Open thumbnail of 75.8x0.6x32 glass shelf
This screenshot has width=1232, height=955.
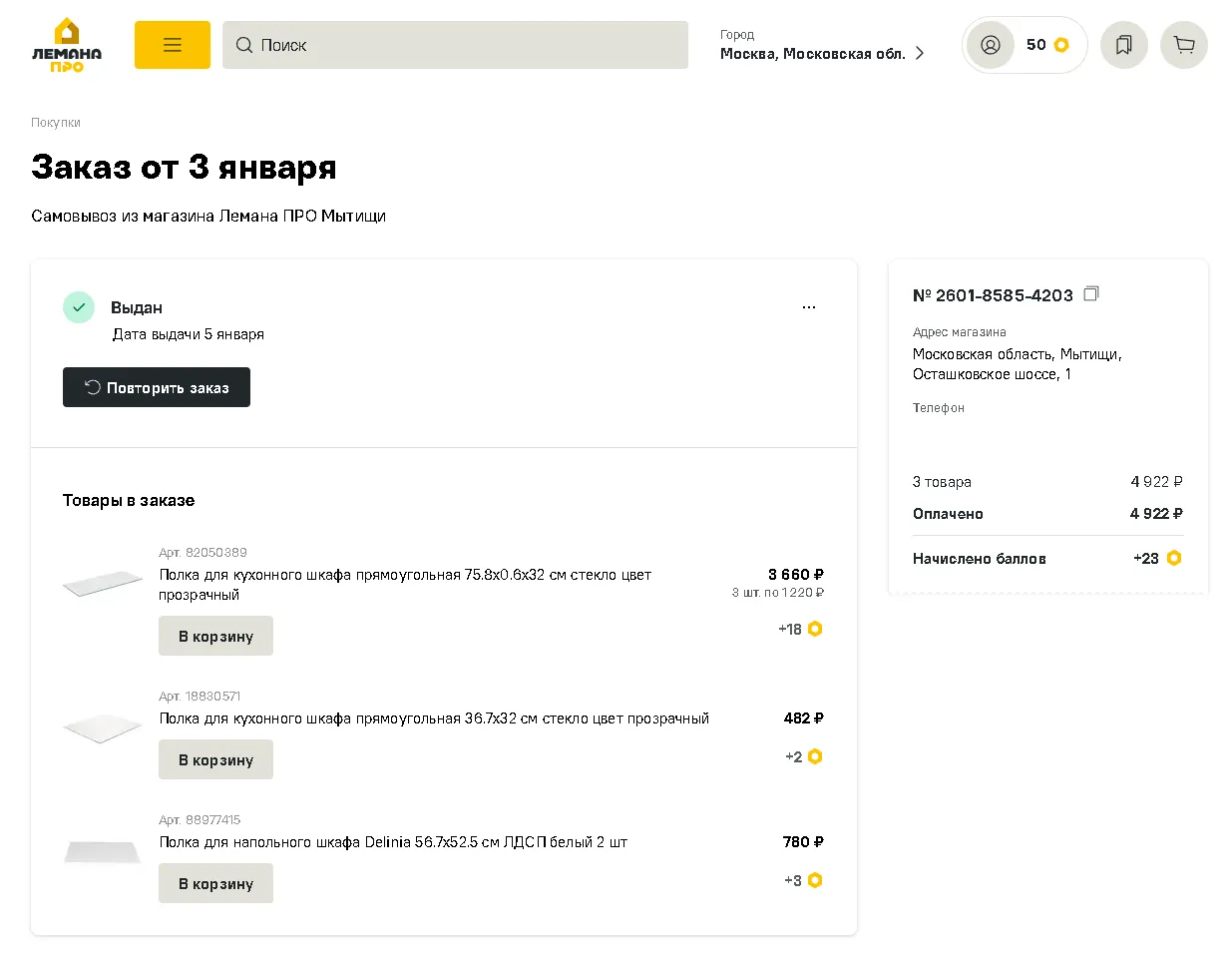[x=103, y=584]
